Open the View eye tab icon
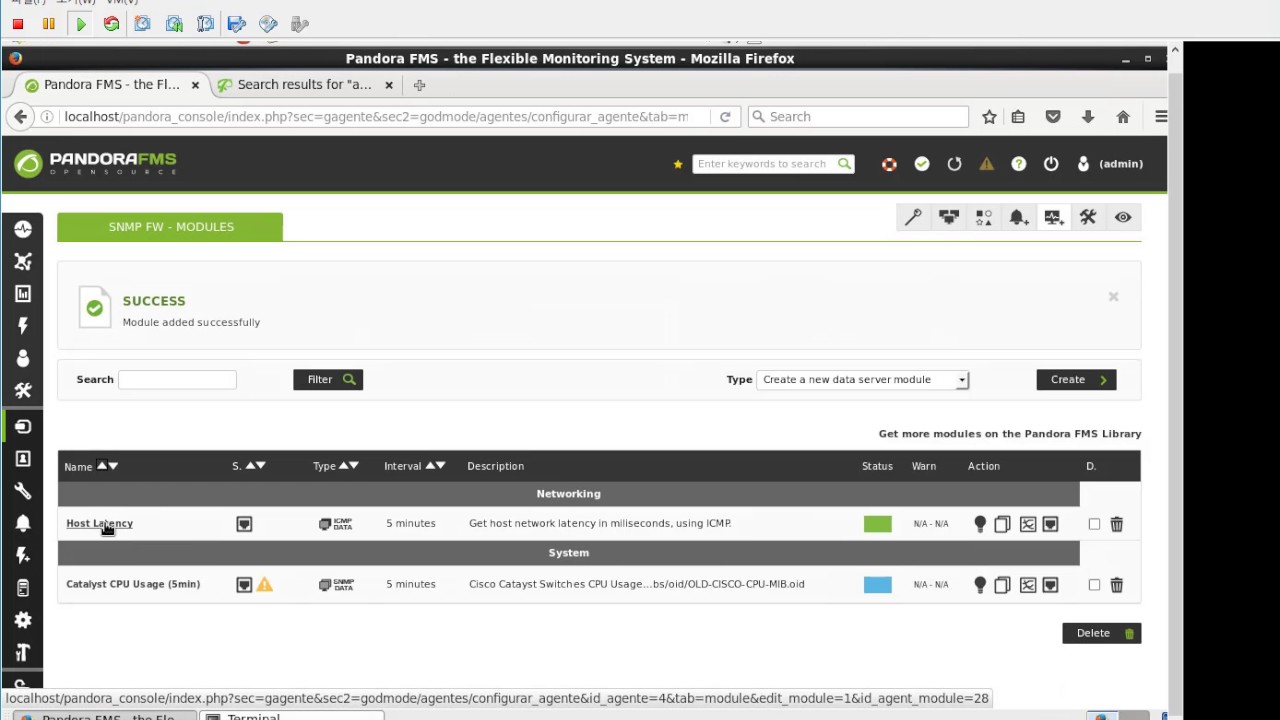This screenshot has height=720, width=1280. [x=1123, y=217]
